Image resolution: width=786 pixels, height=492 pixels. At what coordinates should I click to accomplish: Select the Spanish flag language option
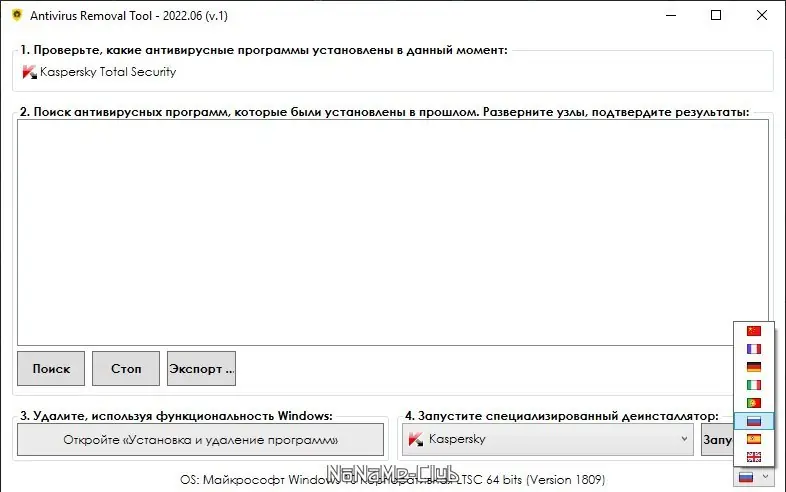coord(753,439)
